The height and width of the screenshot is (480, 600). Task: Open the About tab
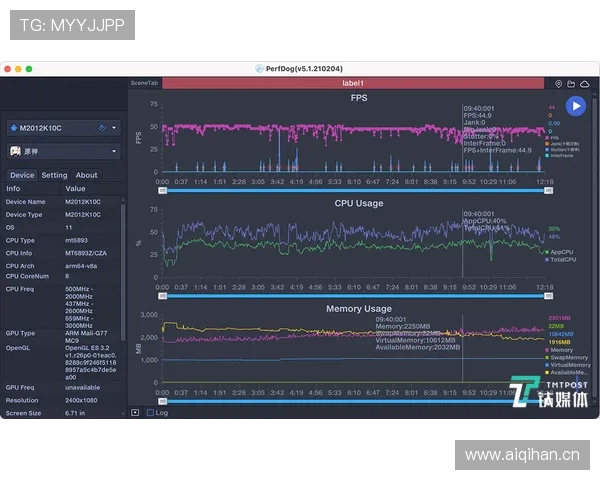tap(87, 175)
